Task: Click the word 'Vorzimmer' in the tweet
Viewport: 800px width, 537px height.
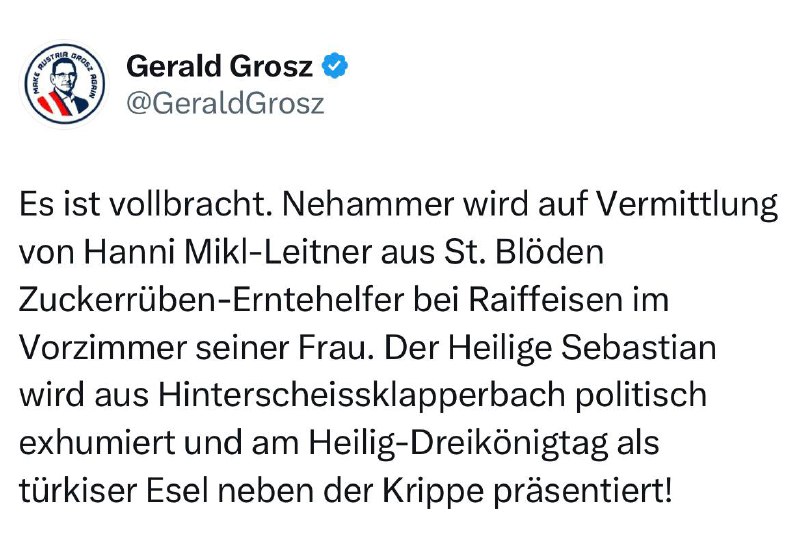Action: [103, 348]
